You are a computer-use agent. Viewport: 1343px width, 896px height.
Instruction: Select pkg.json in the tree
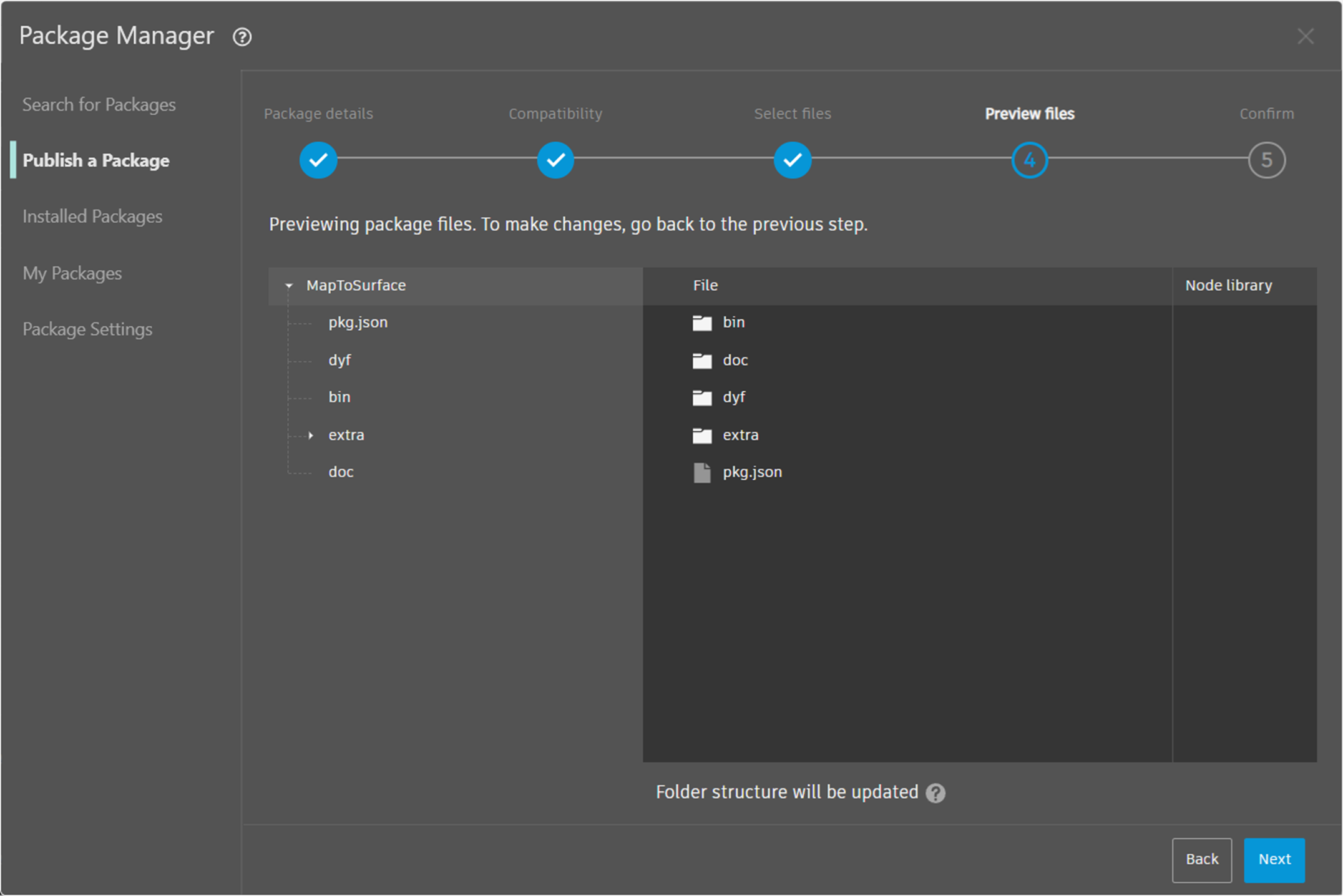point(358,323)
